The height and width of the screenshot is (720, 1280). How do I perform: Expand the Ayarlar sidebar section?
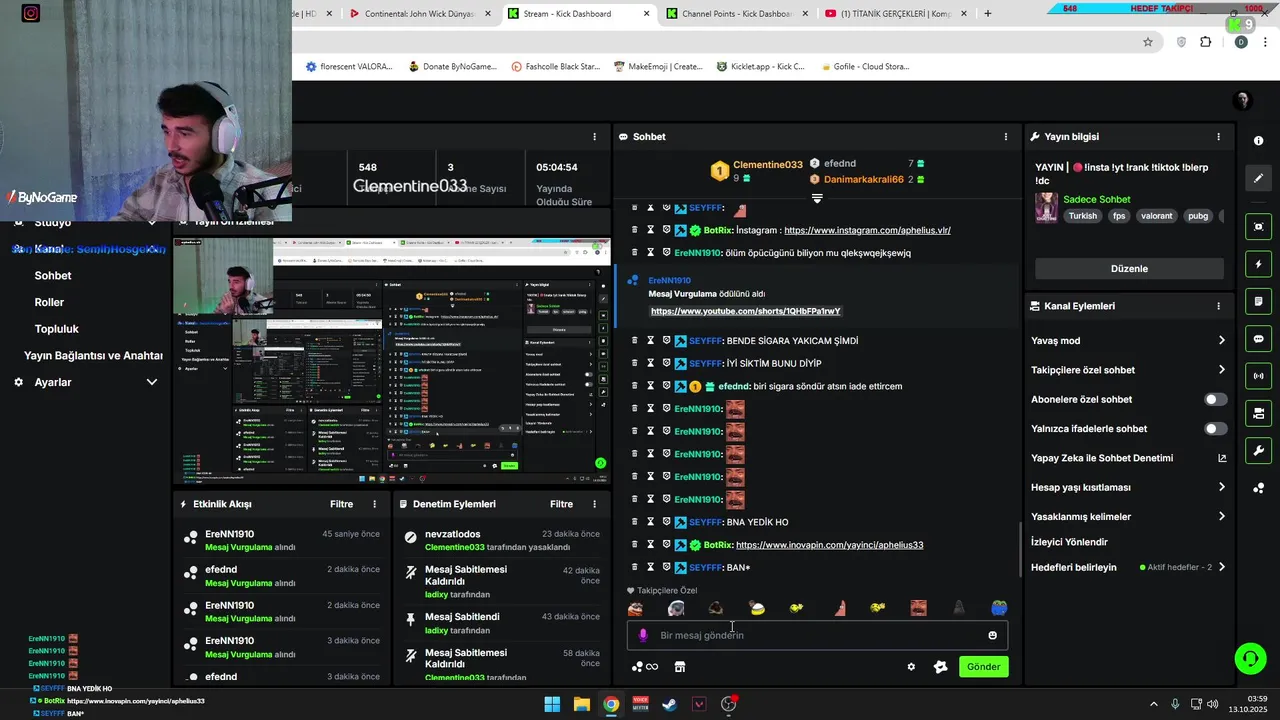pos(152,382)
